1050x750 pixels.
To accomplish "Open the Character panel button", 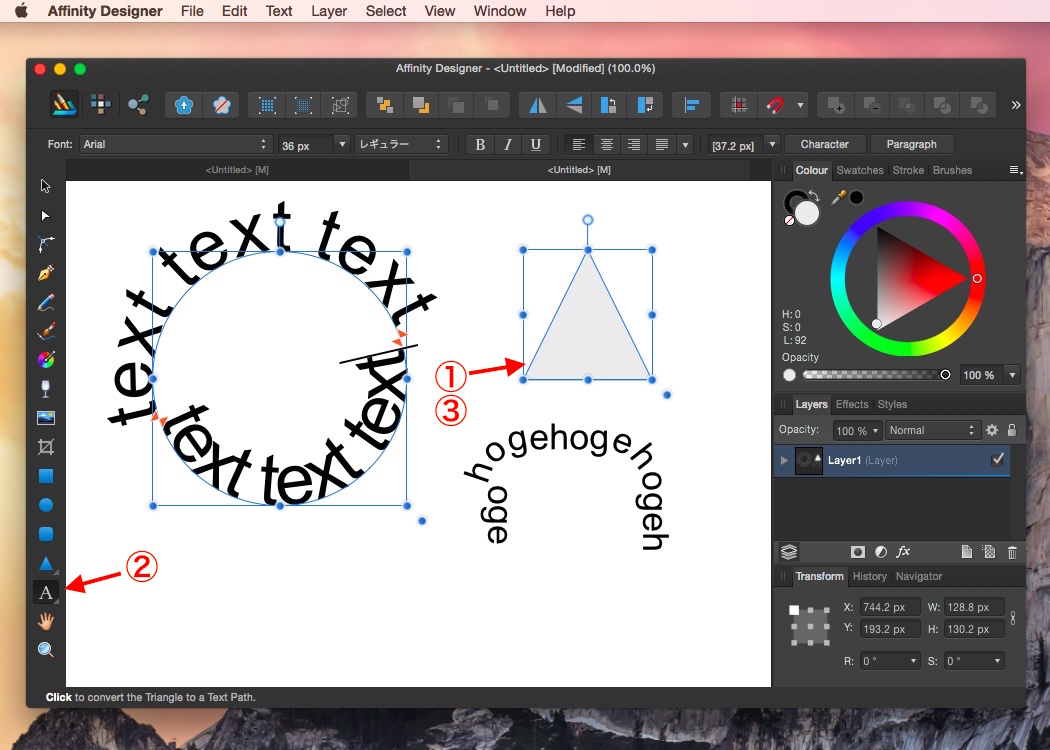I will point(824,145).
